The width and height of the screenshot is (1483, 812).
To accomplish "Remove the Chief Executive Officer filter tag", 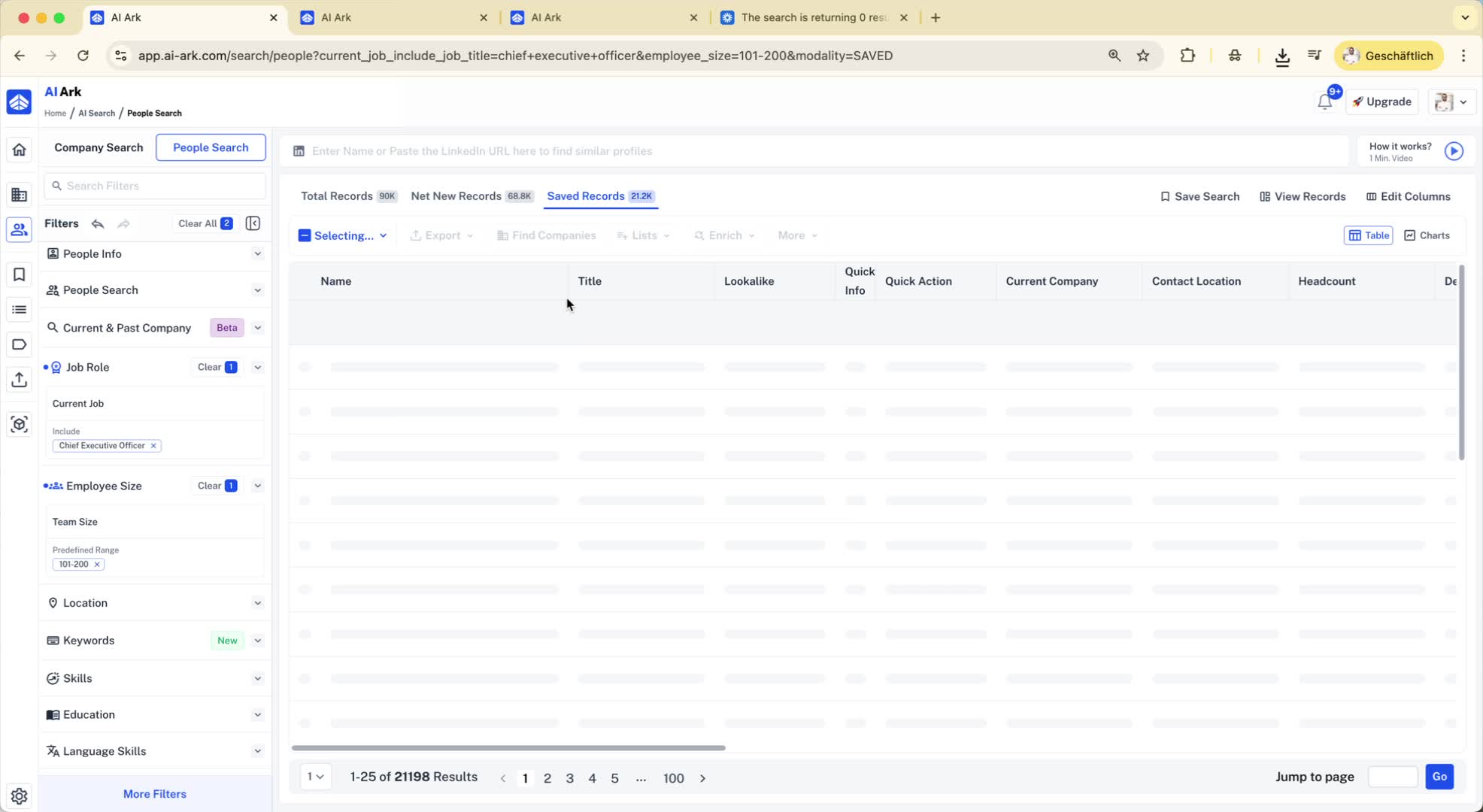I will click(x=153, y=446).
